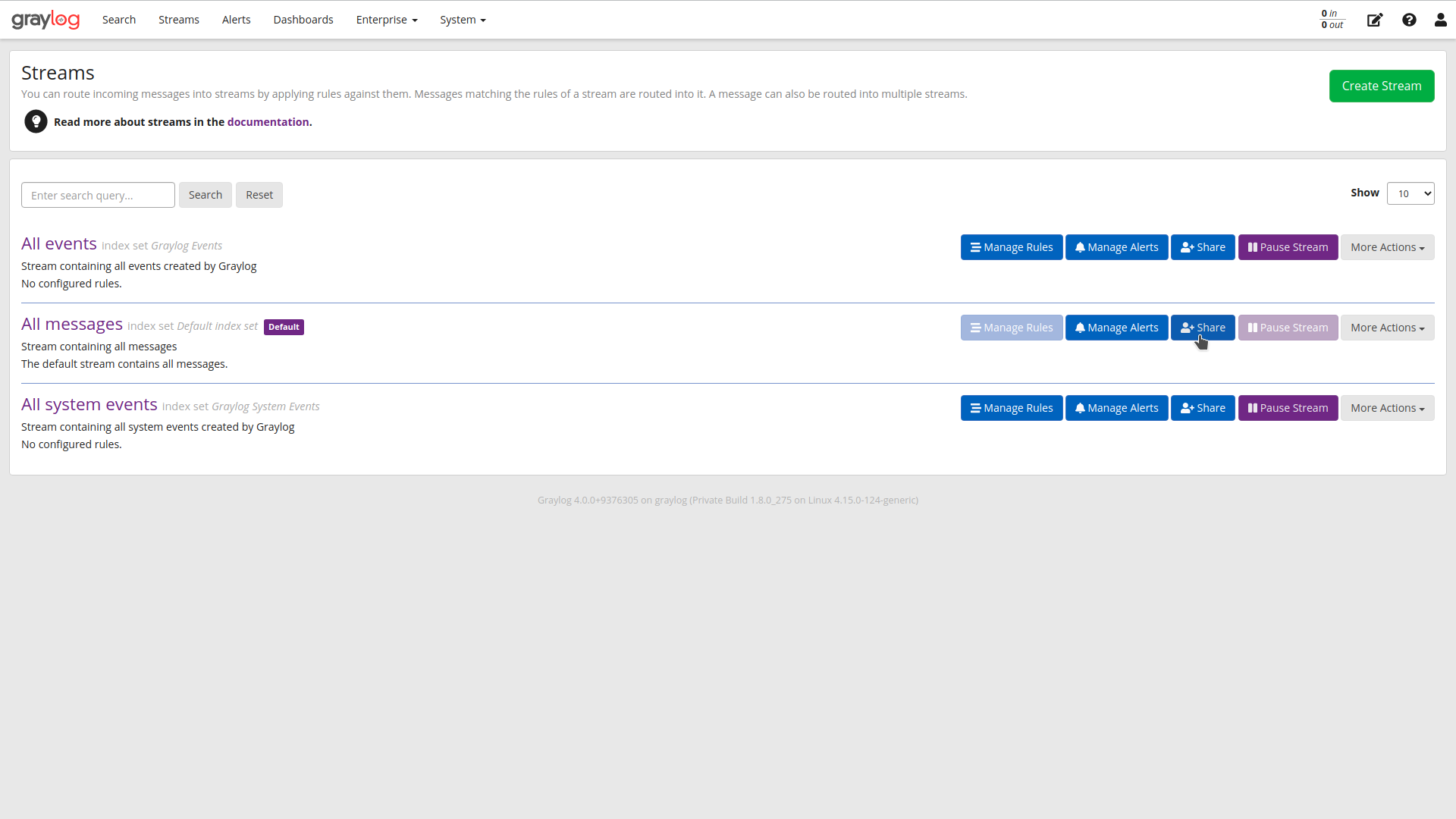
Task: Share the All events stream
Action: click(1203, 246)
